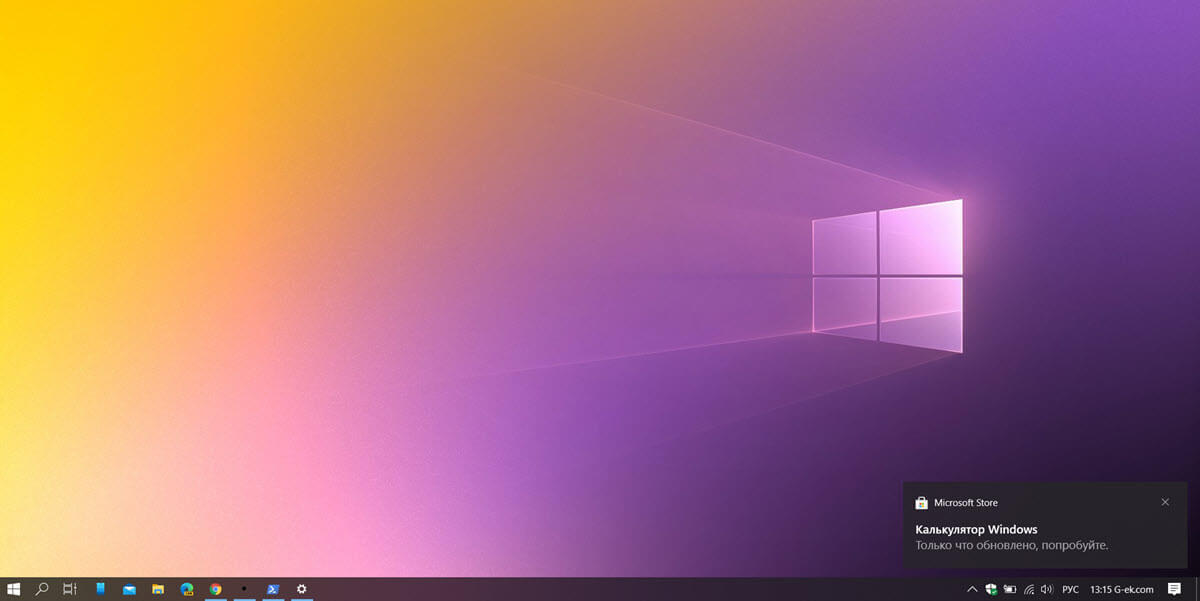
Task: Open Settings gear on taskbar
Action: 302,589
